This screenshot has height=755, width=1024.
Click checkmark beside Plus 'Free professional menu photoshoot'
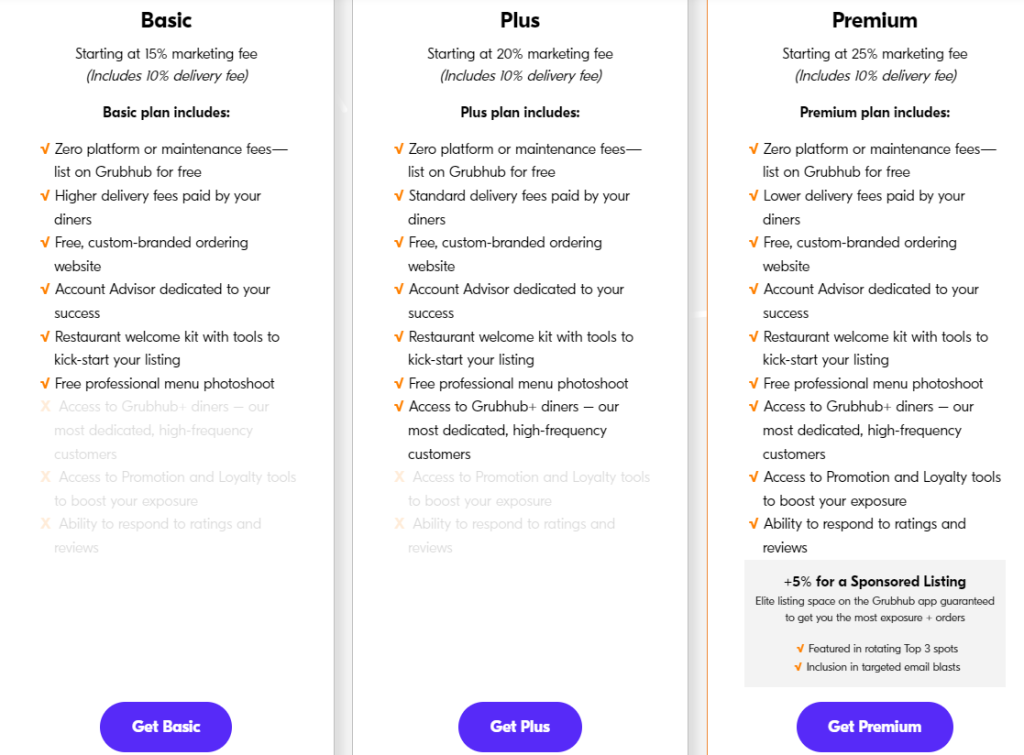click(399, 383)
